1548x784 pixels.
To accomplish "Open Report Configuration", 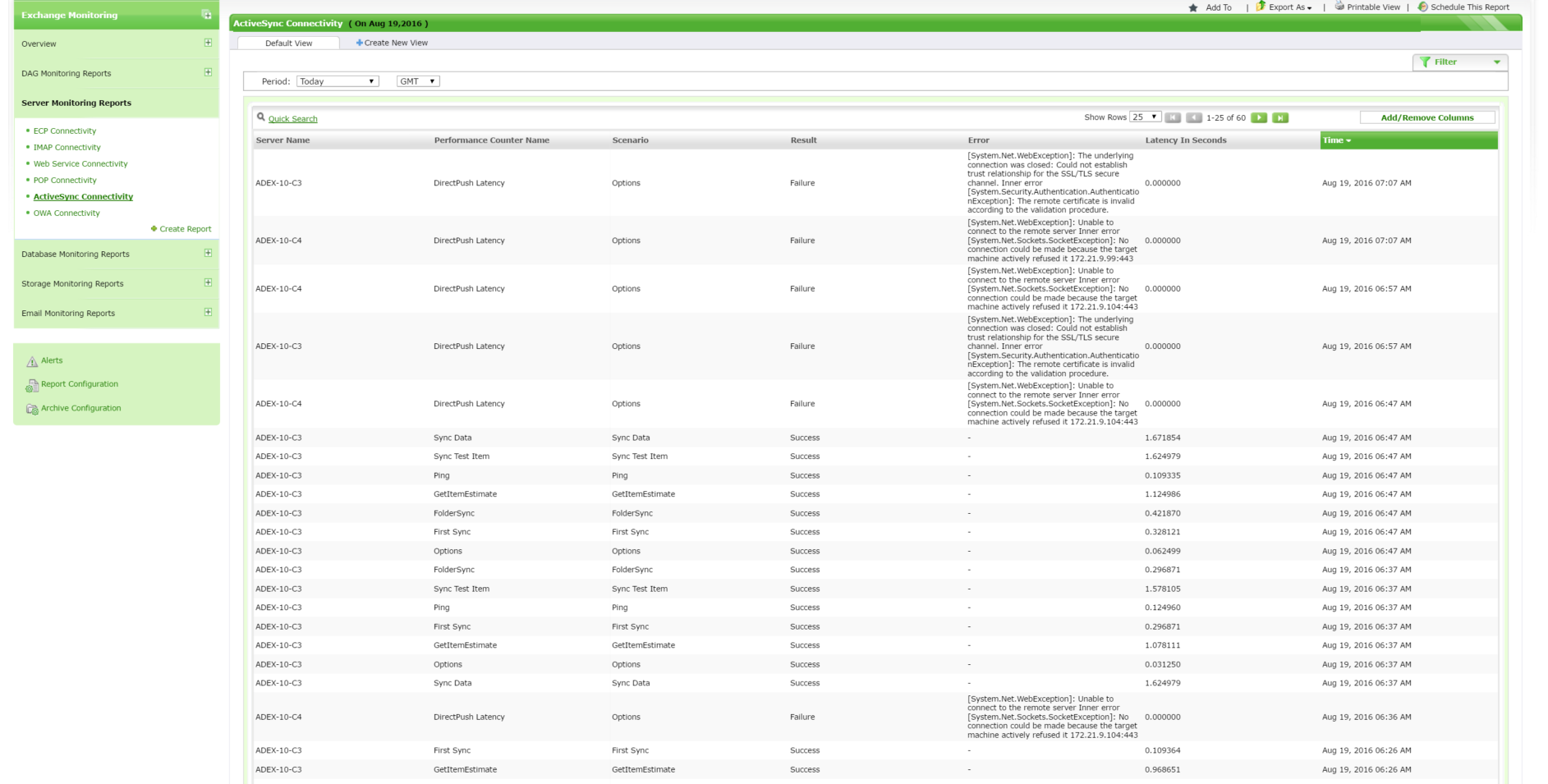I will (x=80, y=383).
